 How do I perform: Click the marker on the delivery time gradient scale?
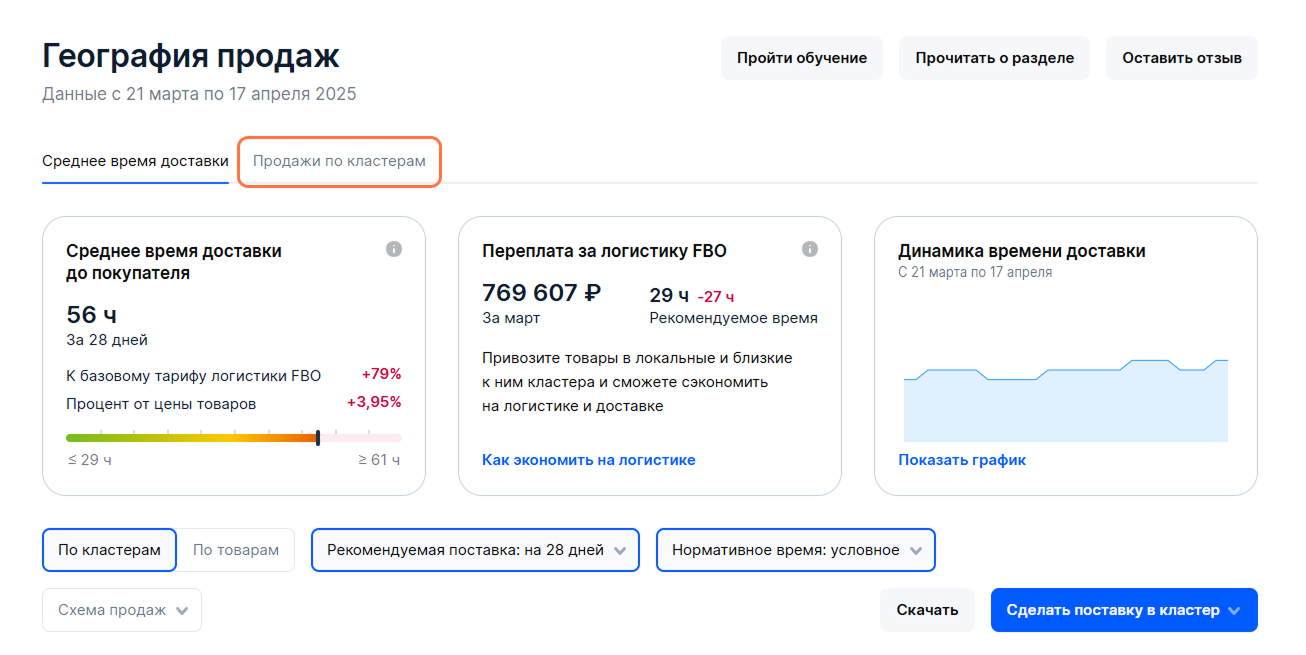(x=317, y=437)
